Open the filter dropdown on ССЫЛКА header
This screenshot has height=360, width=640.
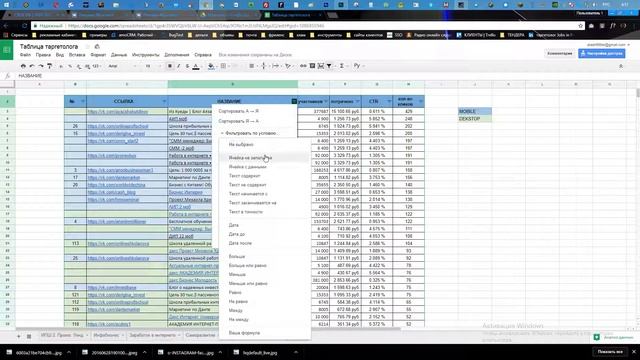[x=164, y=101]
